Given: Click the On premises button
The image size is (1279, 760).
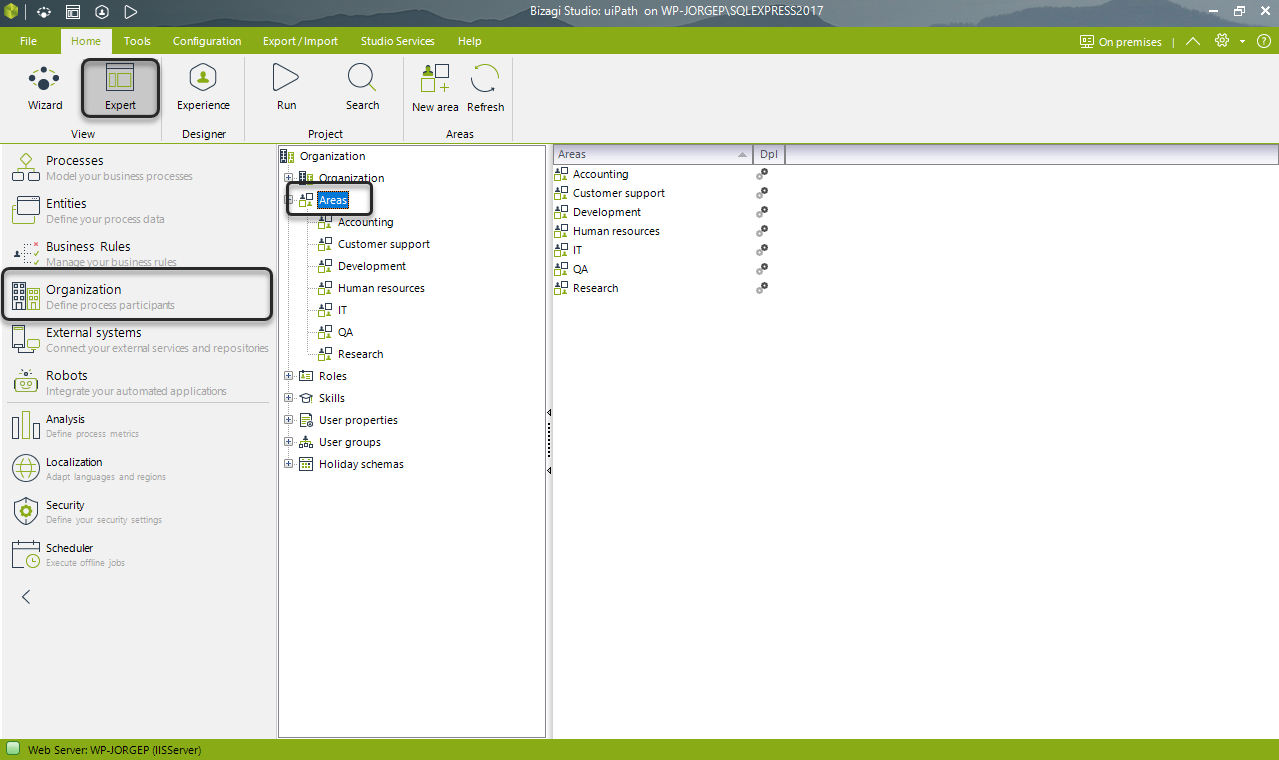Looking at the screenshot, I should (1121, 42).
